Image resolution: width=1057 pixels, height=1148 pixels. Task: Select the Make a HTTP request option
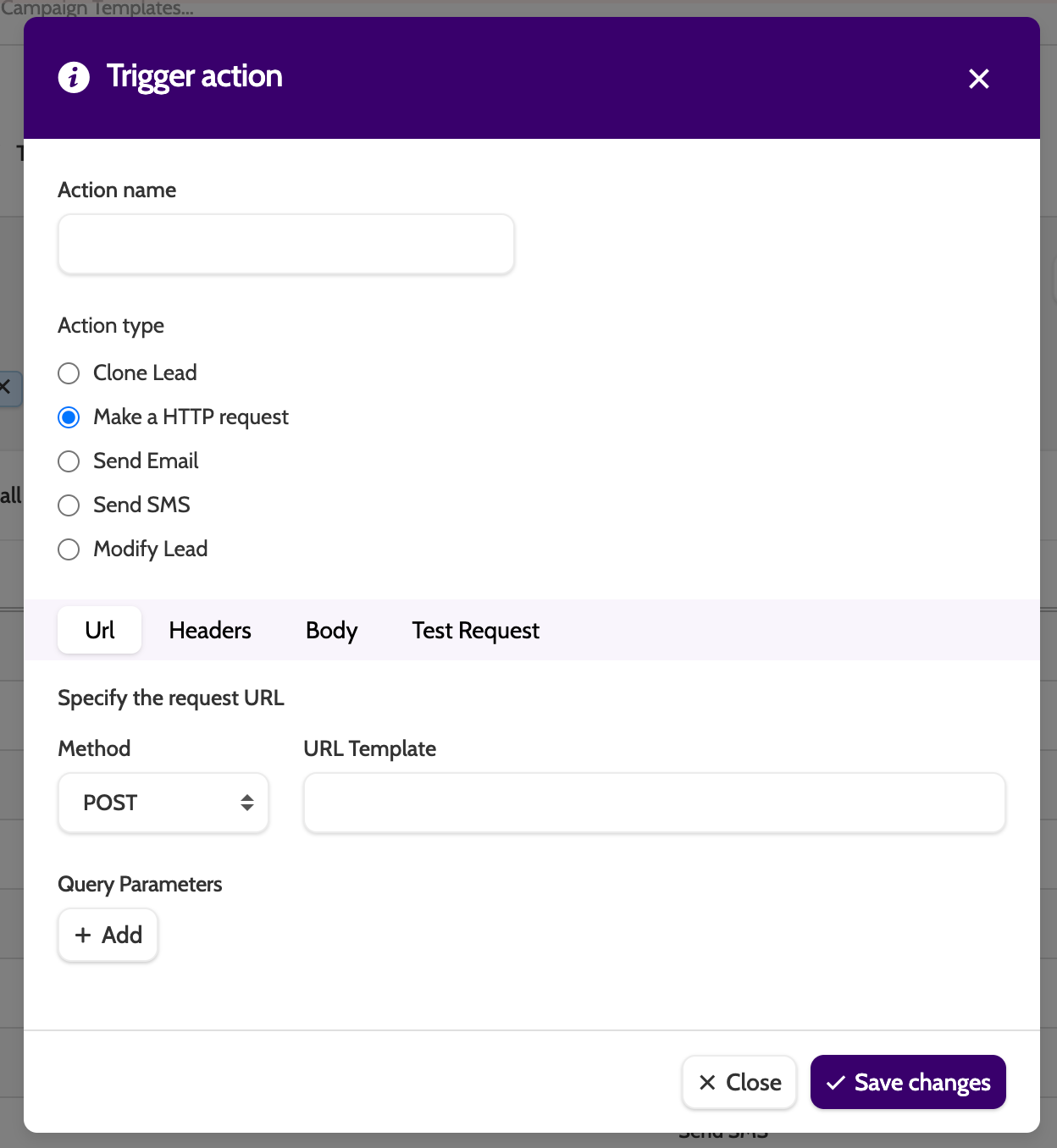point(69,417)
